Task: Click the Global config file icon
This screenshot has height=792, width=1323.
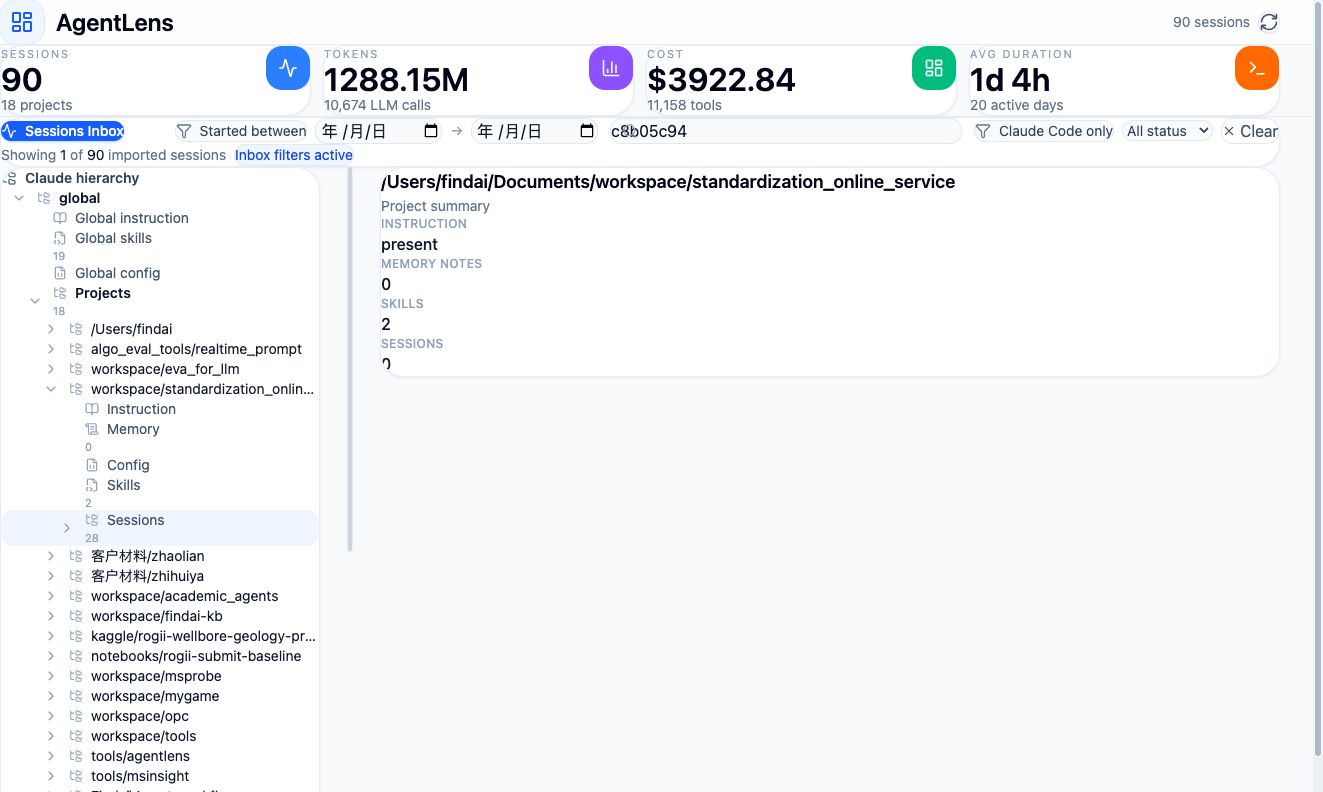Action: (x=60, y=273)
